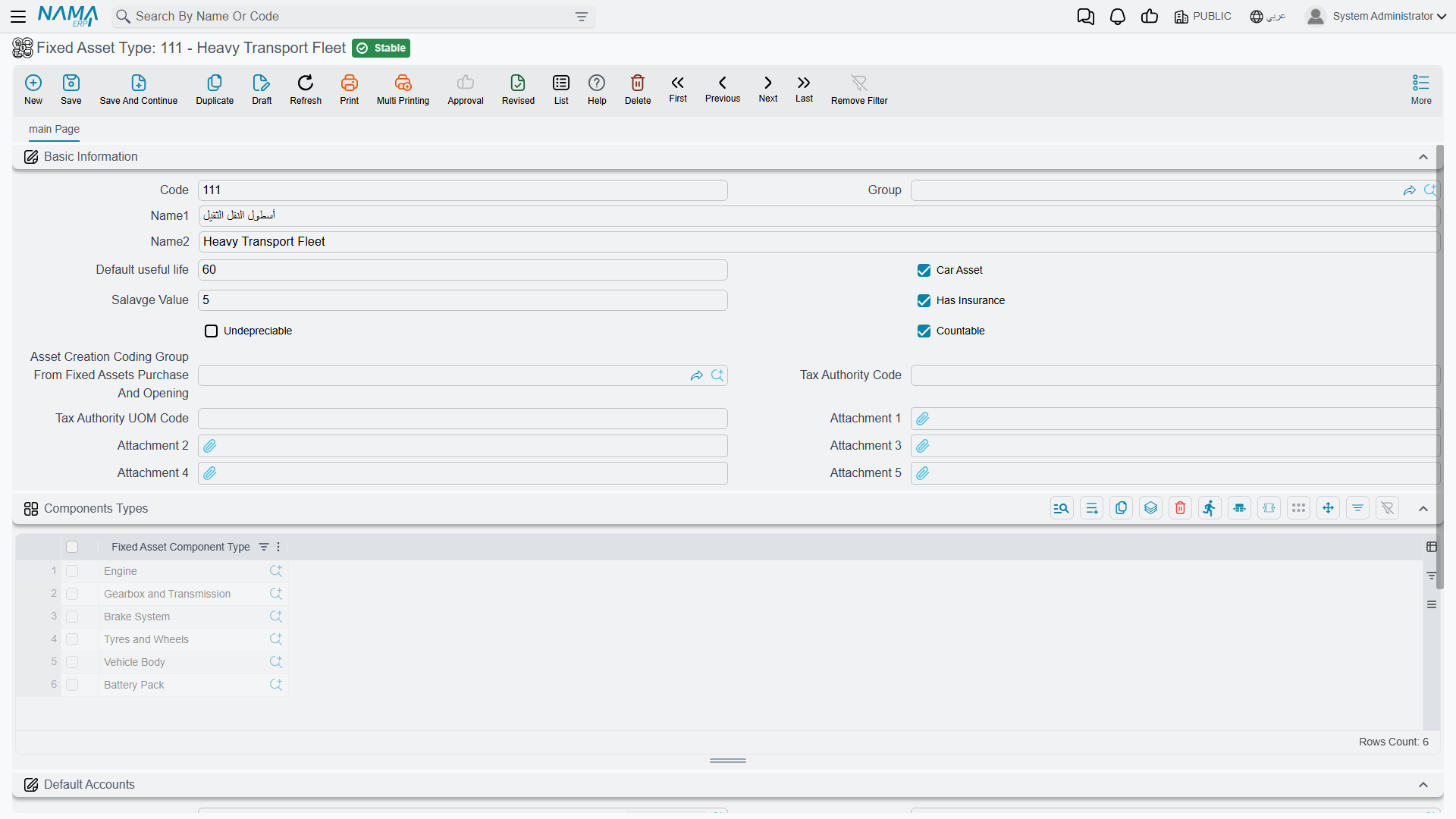Go to the Next record

768,89
